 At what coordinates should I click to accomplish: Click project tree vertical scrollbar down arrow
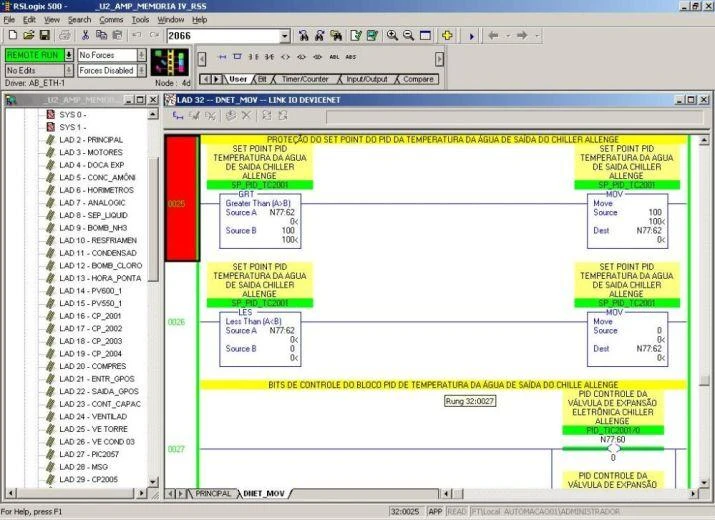coord(153,482)
